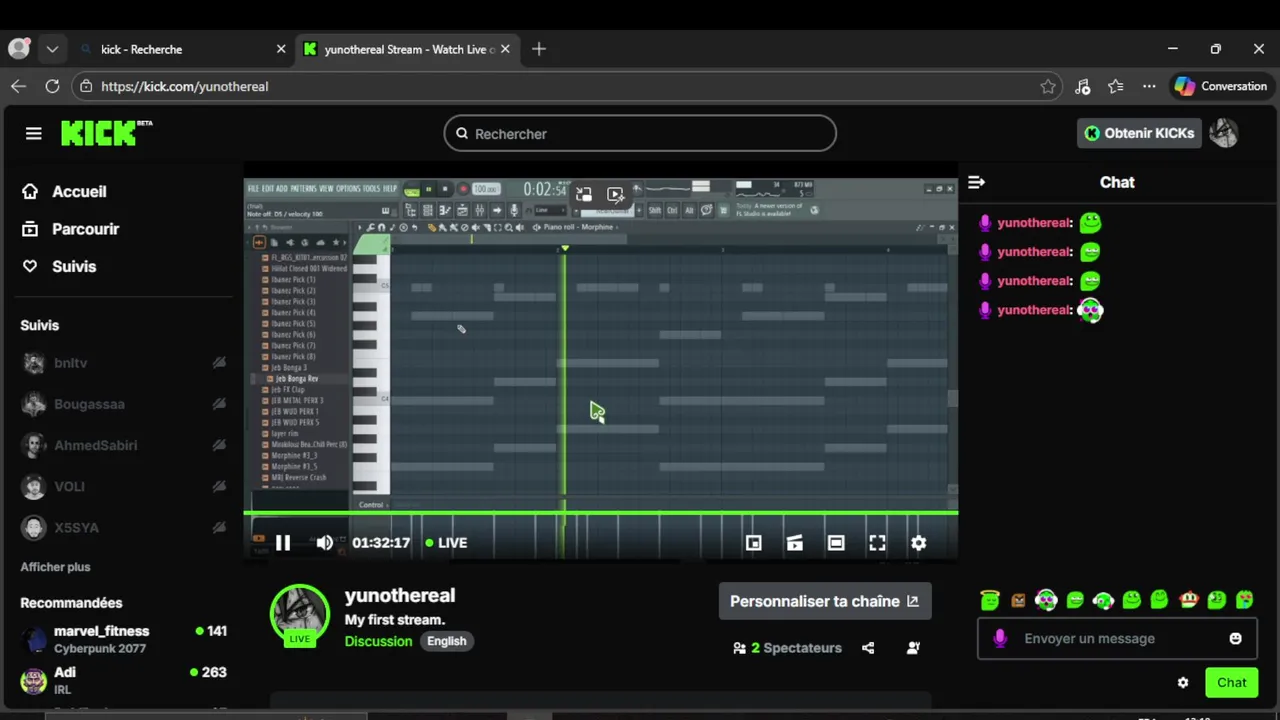Click the purple microphone badge in message box
The width and height of the screenshot is (1280, 720).
[1000, 638]
